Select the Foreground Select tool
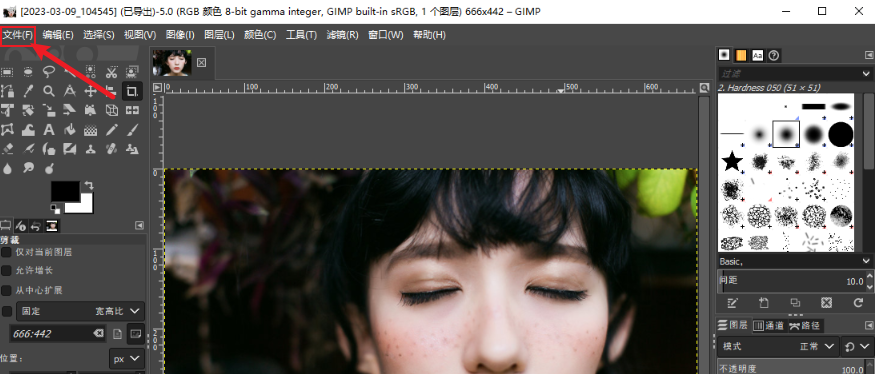875x374 pixels. 132,72
